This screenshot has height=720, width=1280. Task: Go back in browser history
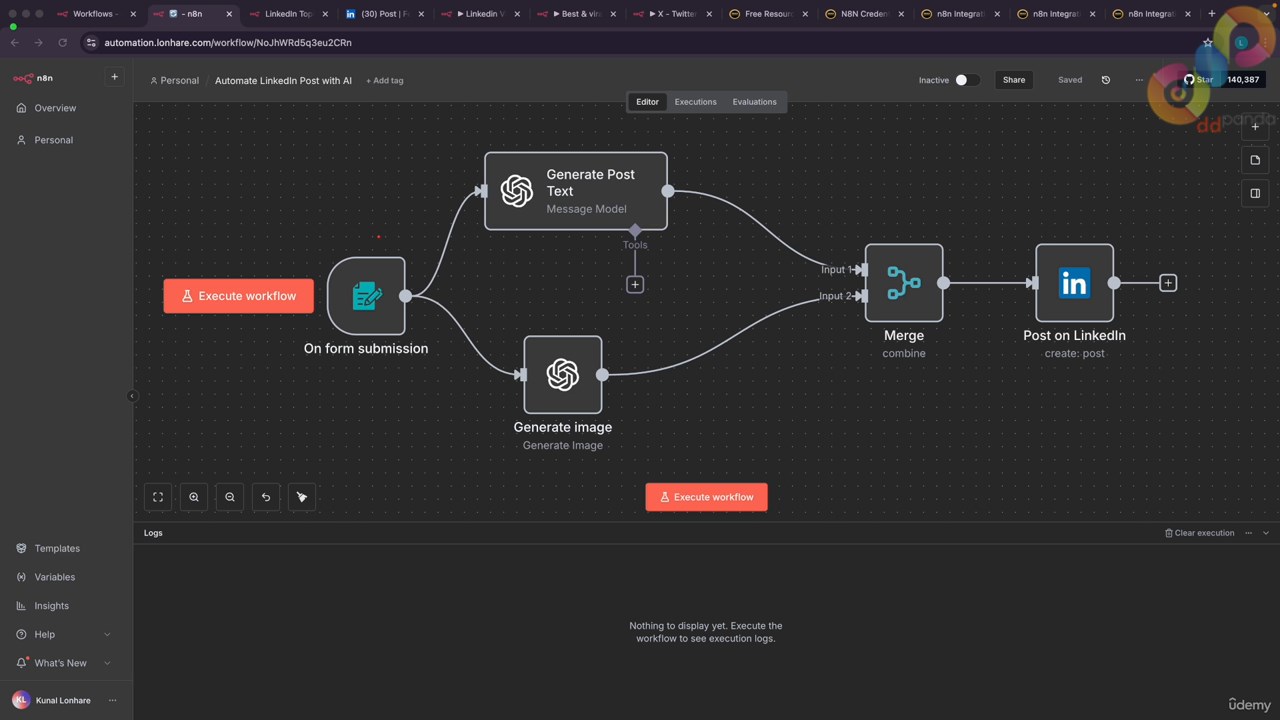click(15, 43)
